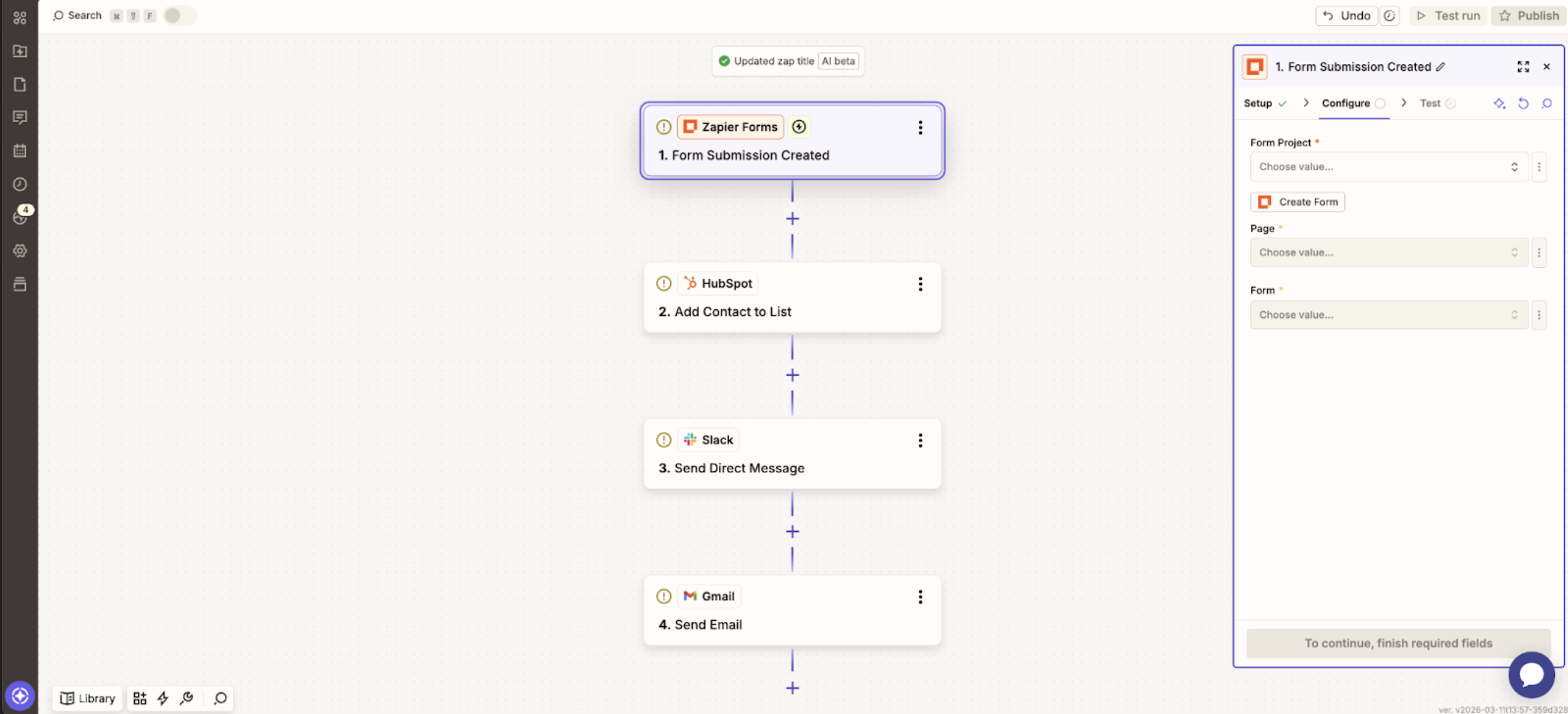Click the AI assist sparkle icon in the panel
Image resolution: width=1568 pixels, height=714 pixels.
(1500, 104)
